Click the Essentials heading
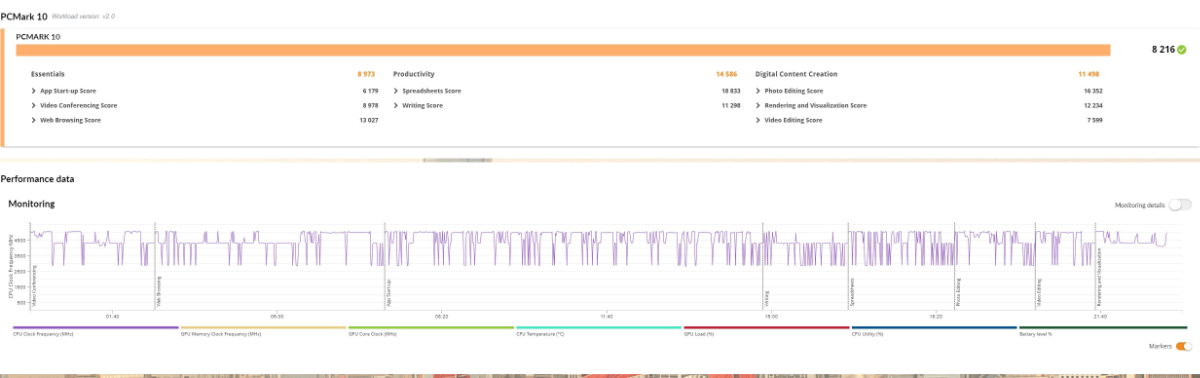The image size is (1200, 378). point(48,74)
